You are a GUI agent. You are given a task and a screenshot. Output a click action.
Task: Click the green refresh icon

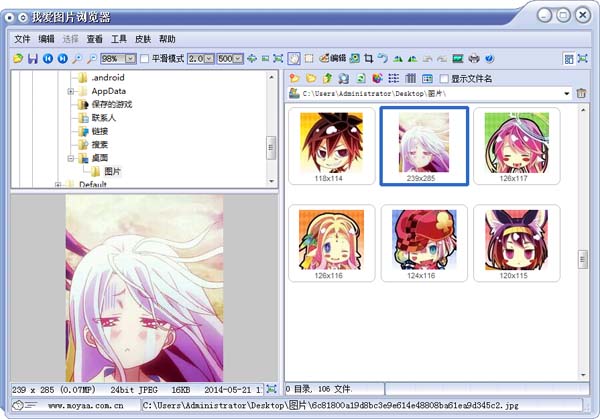coord(360,78)
